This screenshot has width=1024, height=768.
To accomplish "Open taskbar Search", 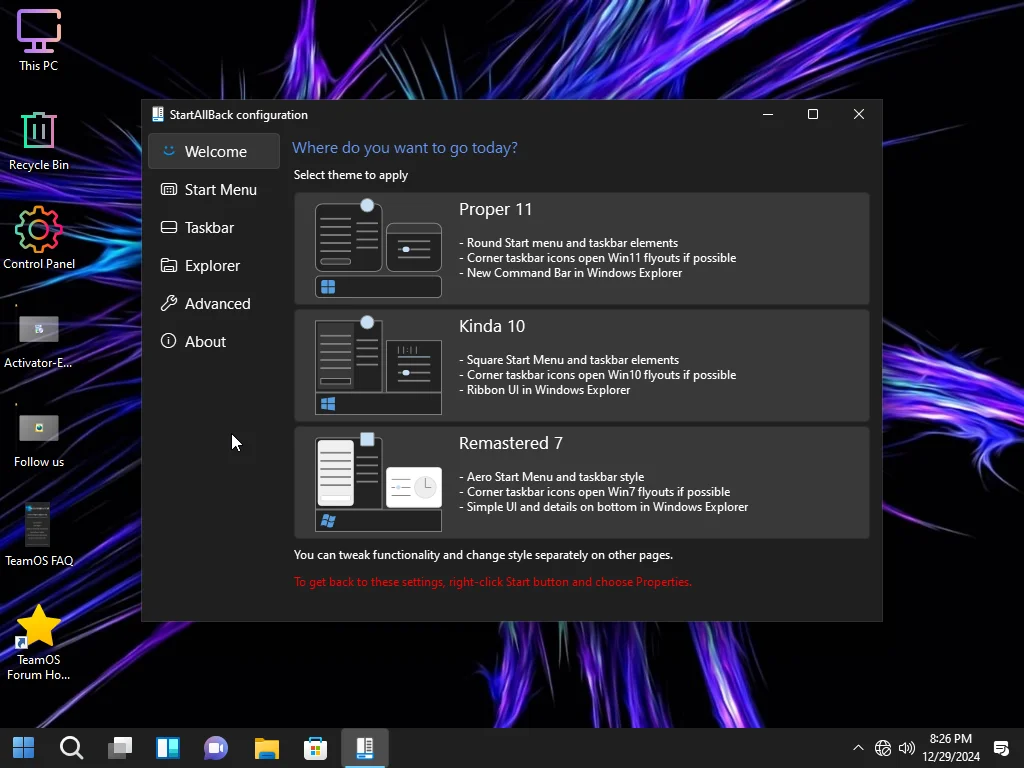I will click(x=71, y=748).
